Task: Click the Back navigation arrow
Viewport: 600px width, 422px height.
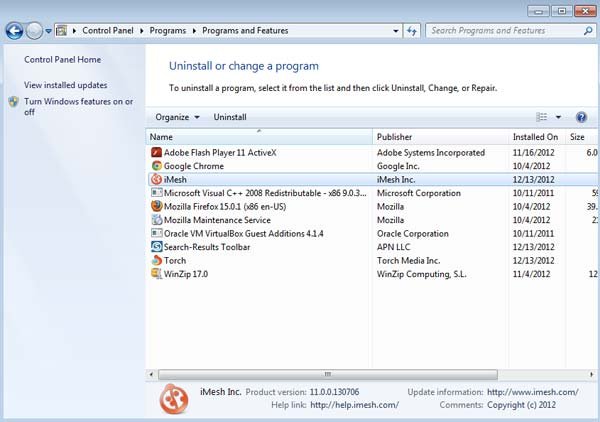Action: click(x=15, y=31)
